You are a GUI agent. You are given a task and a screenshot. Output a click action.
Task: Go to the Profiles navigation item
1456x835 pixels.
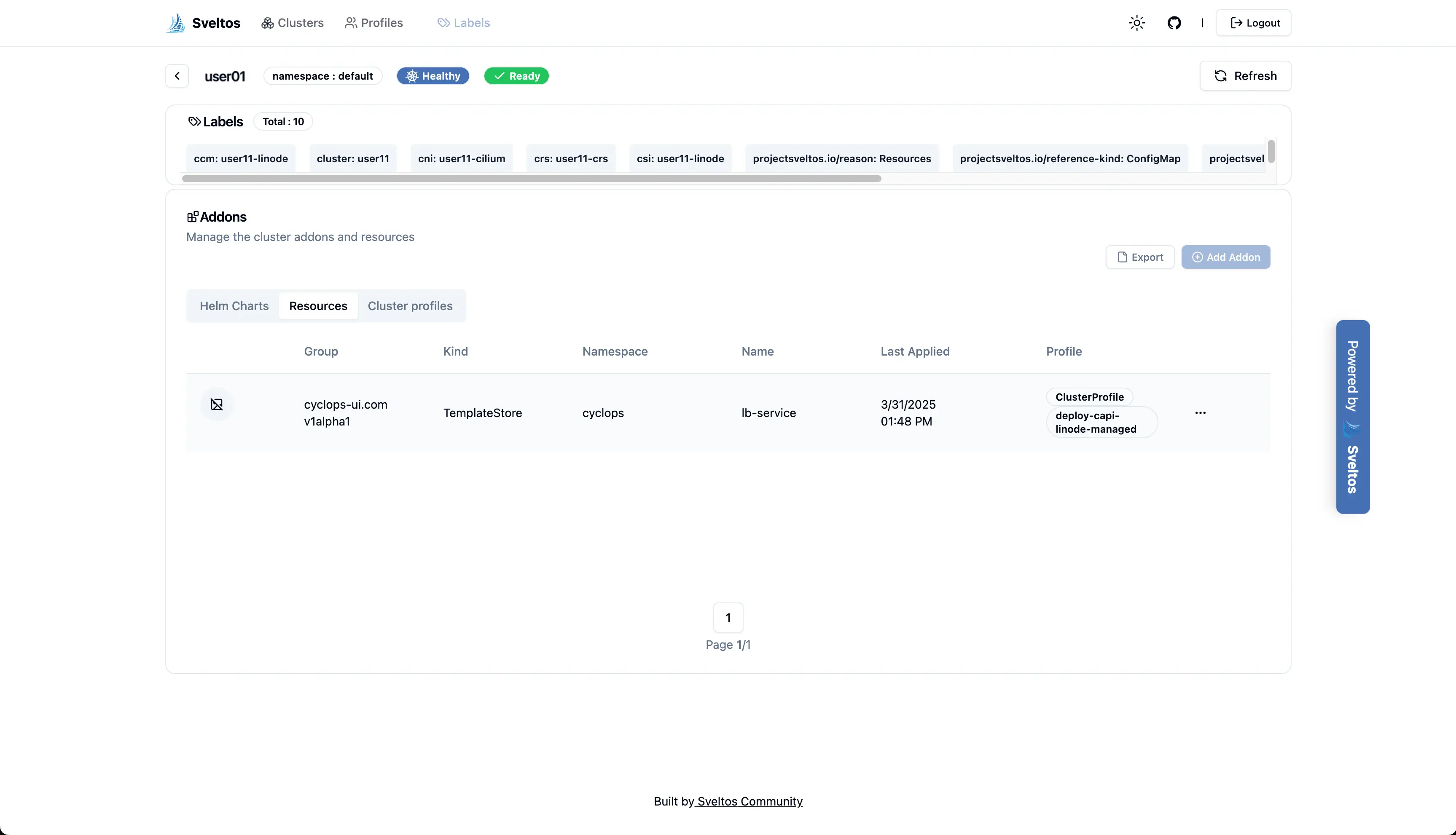click(x=374, y=23)
